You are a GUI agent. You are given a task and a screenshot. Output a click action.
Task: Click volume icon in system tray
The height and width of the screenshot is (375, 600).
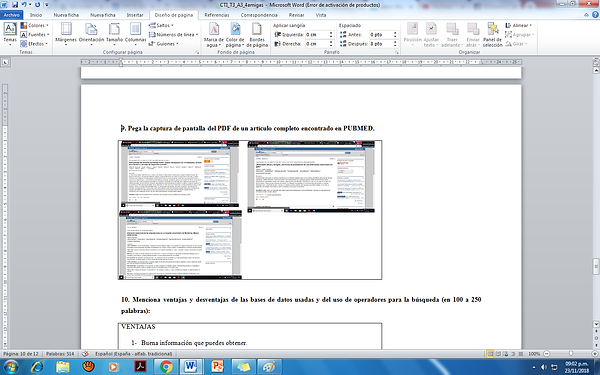[x=543, y=367]
